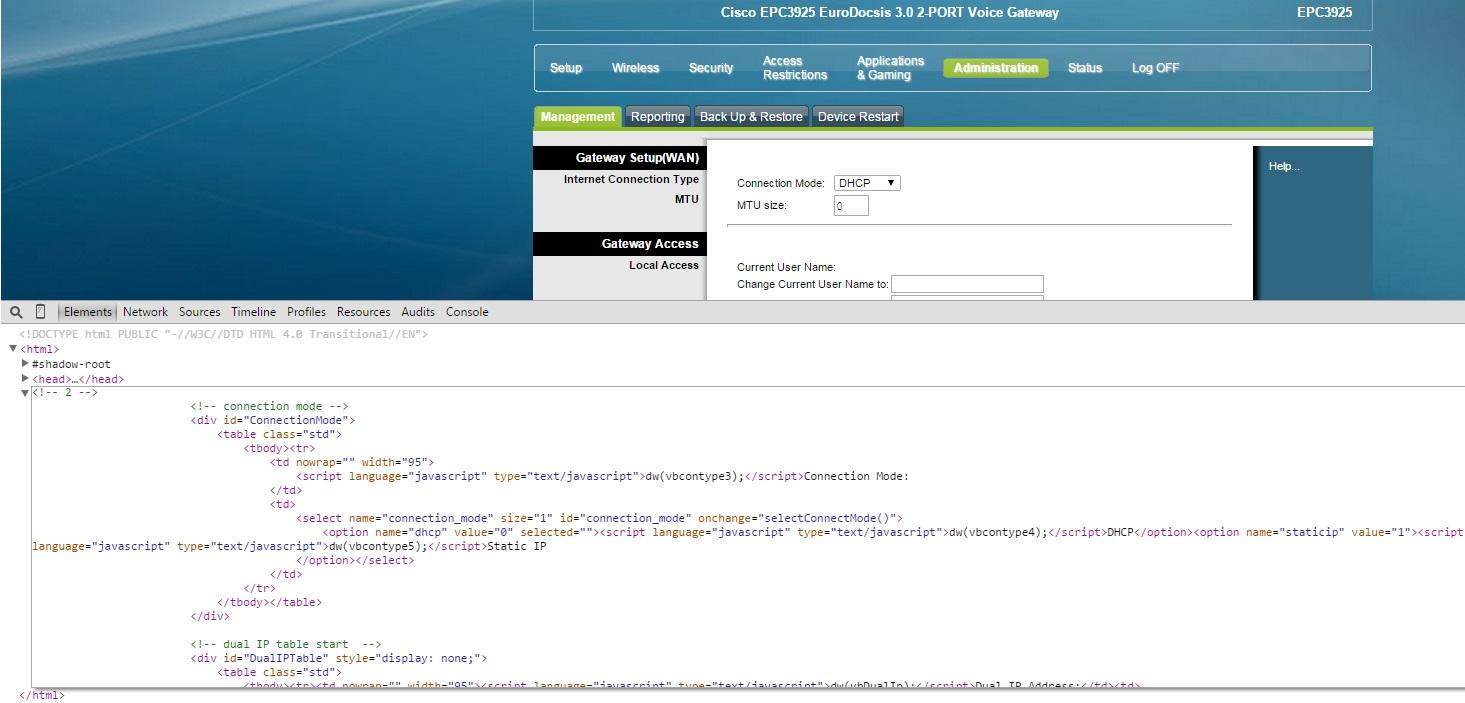Select the div id="ConnectionMode" line

pos(273,420)
